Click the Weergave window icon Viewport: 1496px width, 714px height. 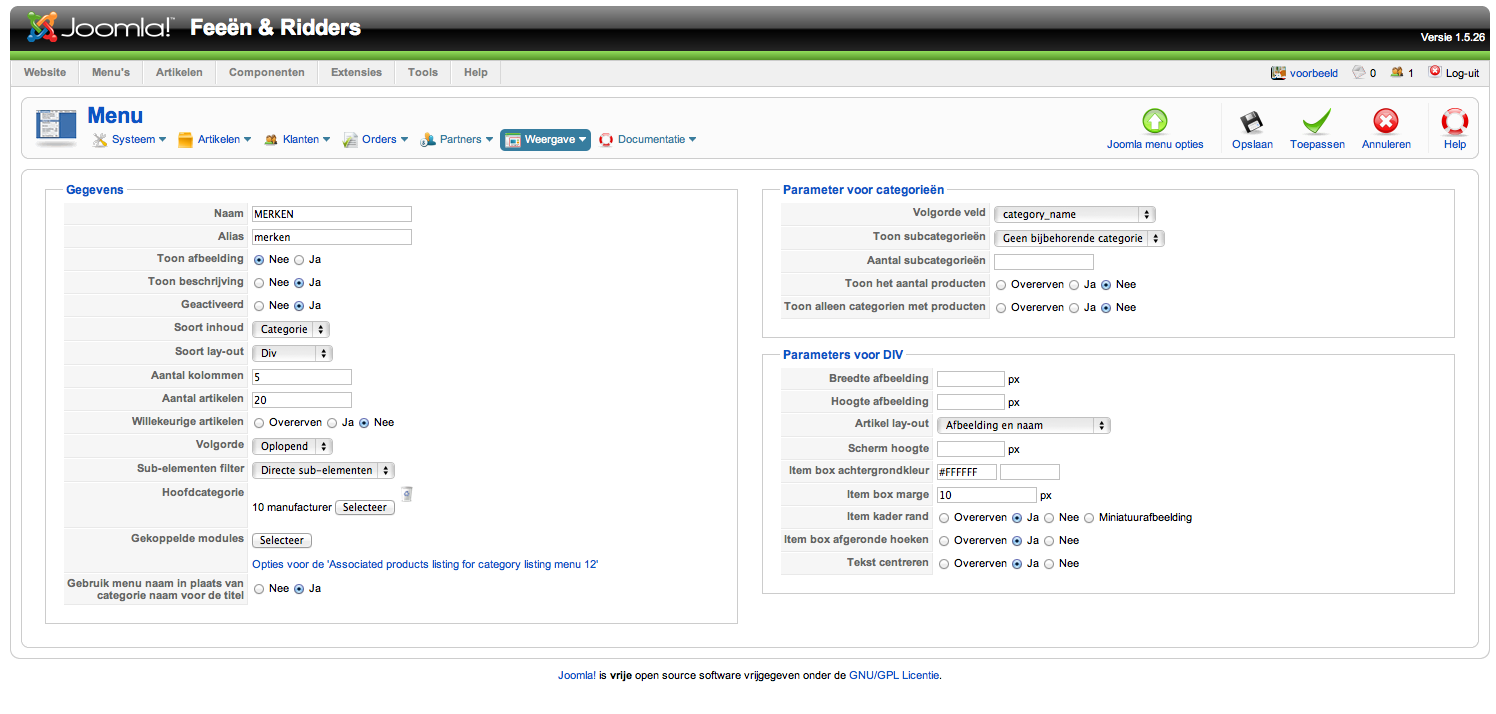tap(513, 140)
